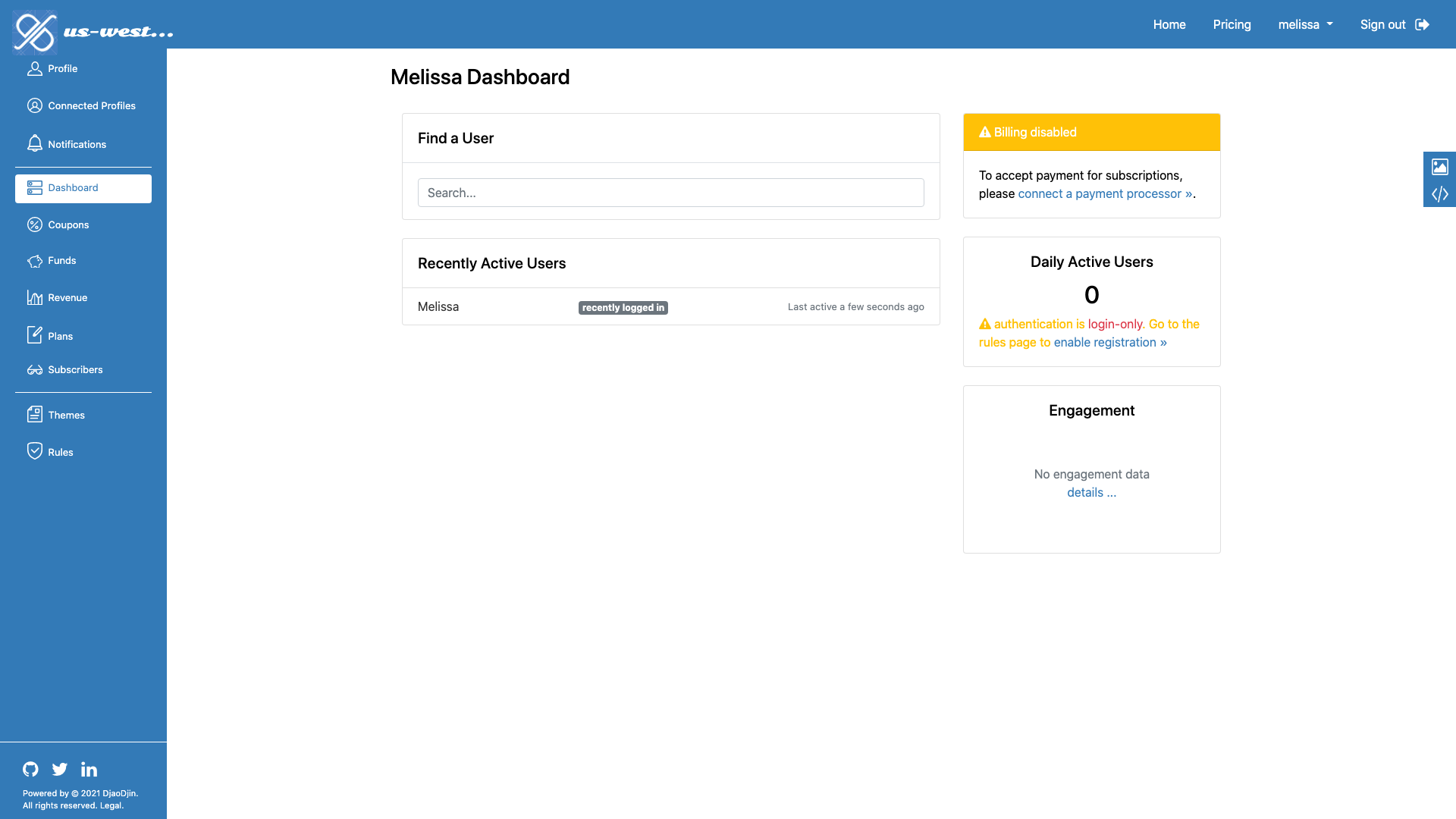This screenshot has height=819, width=1456.
Task: Sign out of the account
Action: click(x=1395, y=25)
